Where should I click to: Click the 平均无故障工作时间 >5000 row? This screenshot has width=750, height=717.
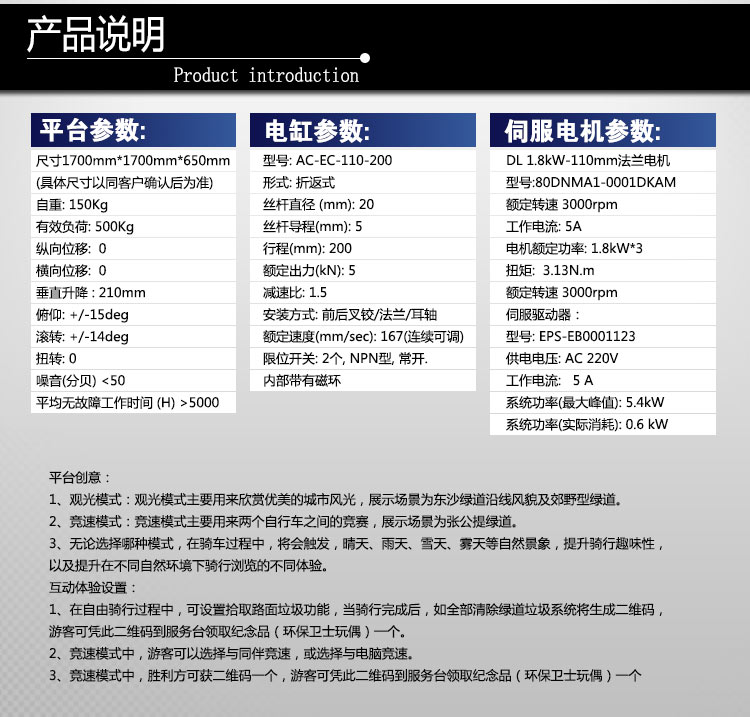[126, 402]
